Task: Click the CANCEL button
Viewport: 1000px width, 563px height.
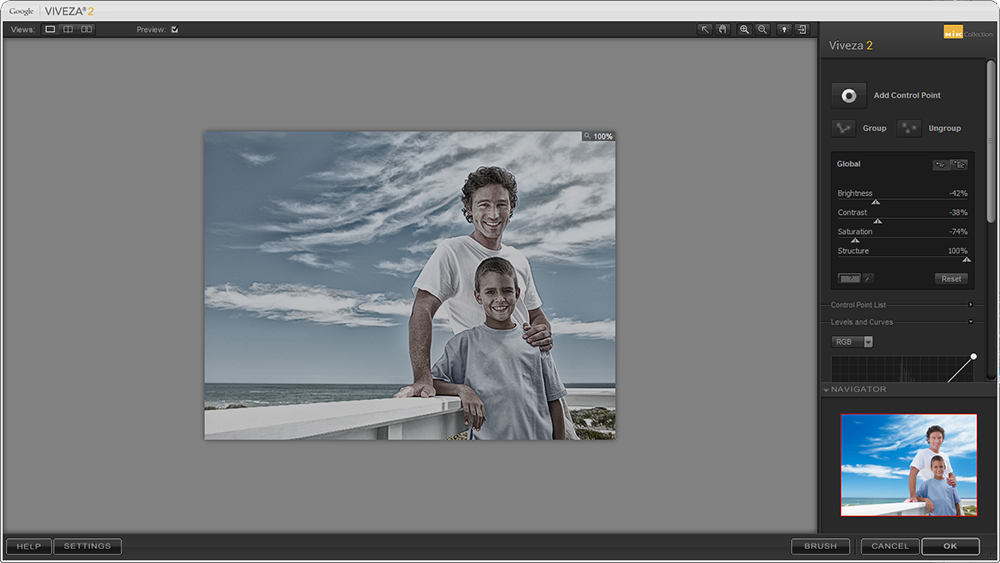Action: (890, 546)
